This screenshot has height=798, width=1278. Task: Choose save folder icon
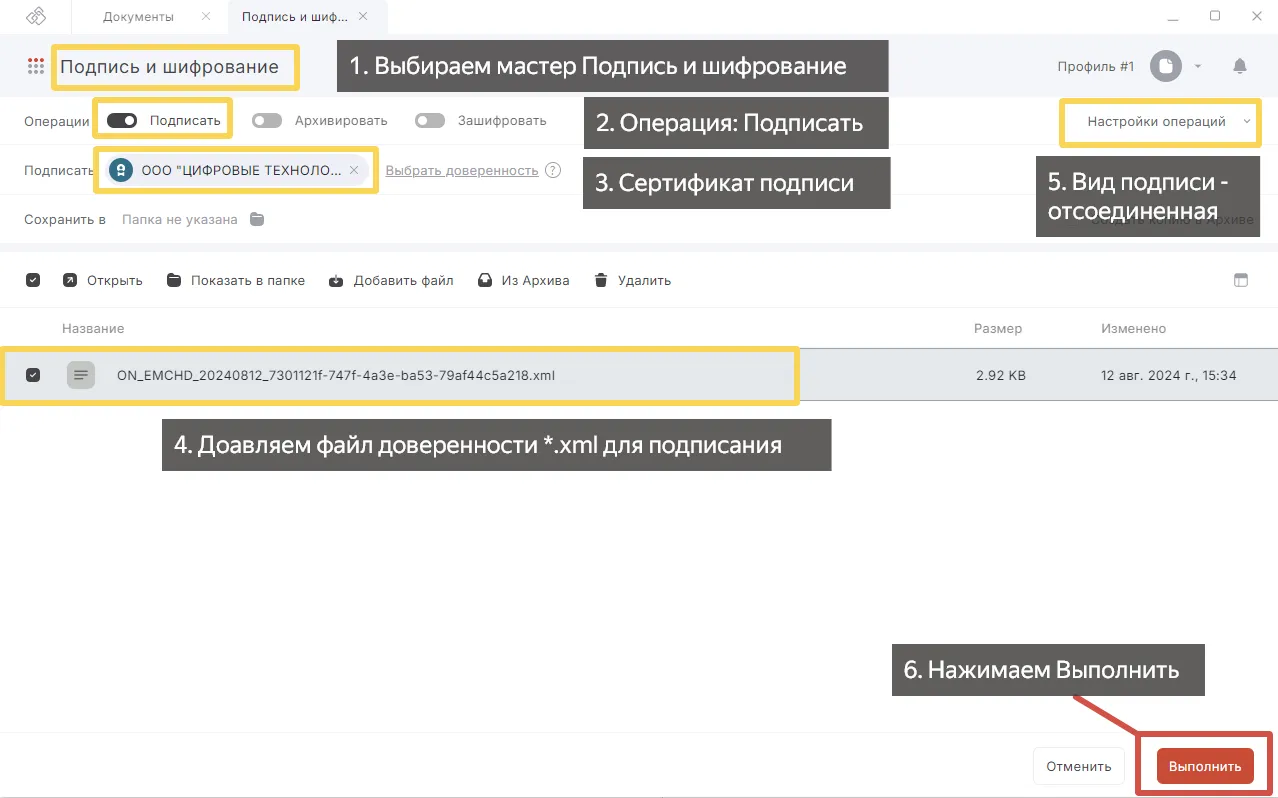point(257,219)
